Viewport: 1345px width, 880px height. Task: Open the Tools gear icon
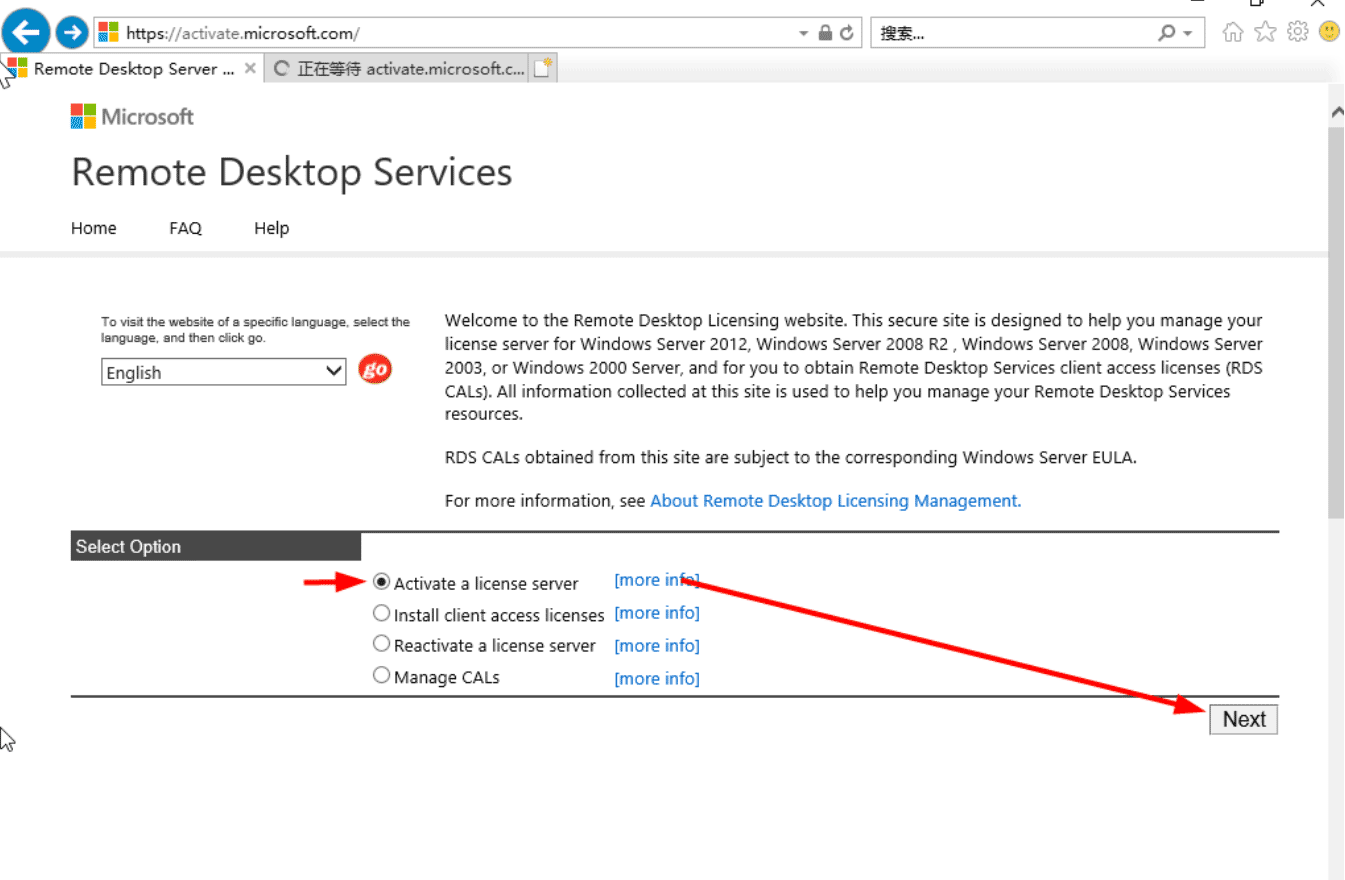click(1298, 32)
